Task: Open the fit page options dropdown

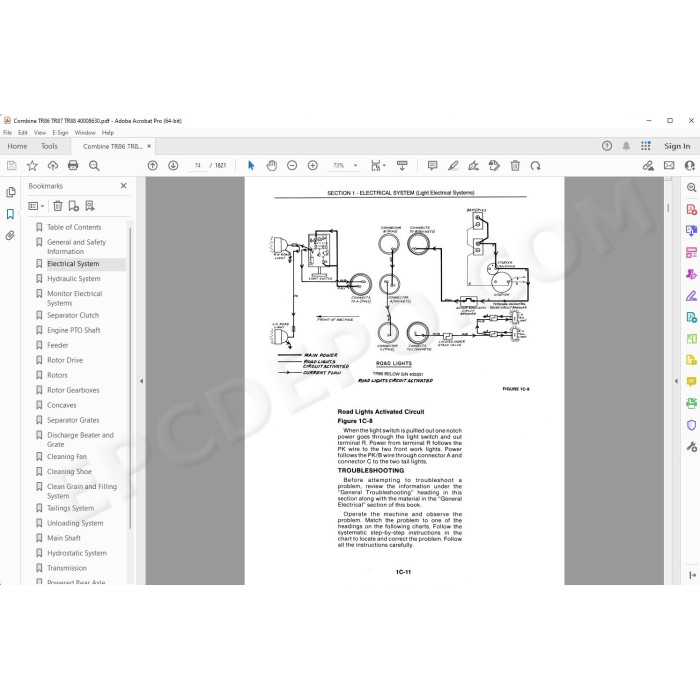Action: point(378,166)
